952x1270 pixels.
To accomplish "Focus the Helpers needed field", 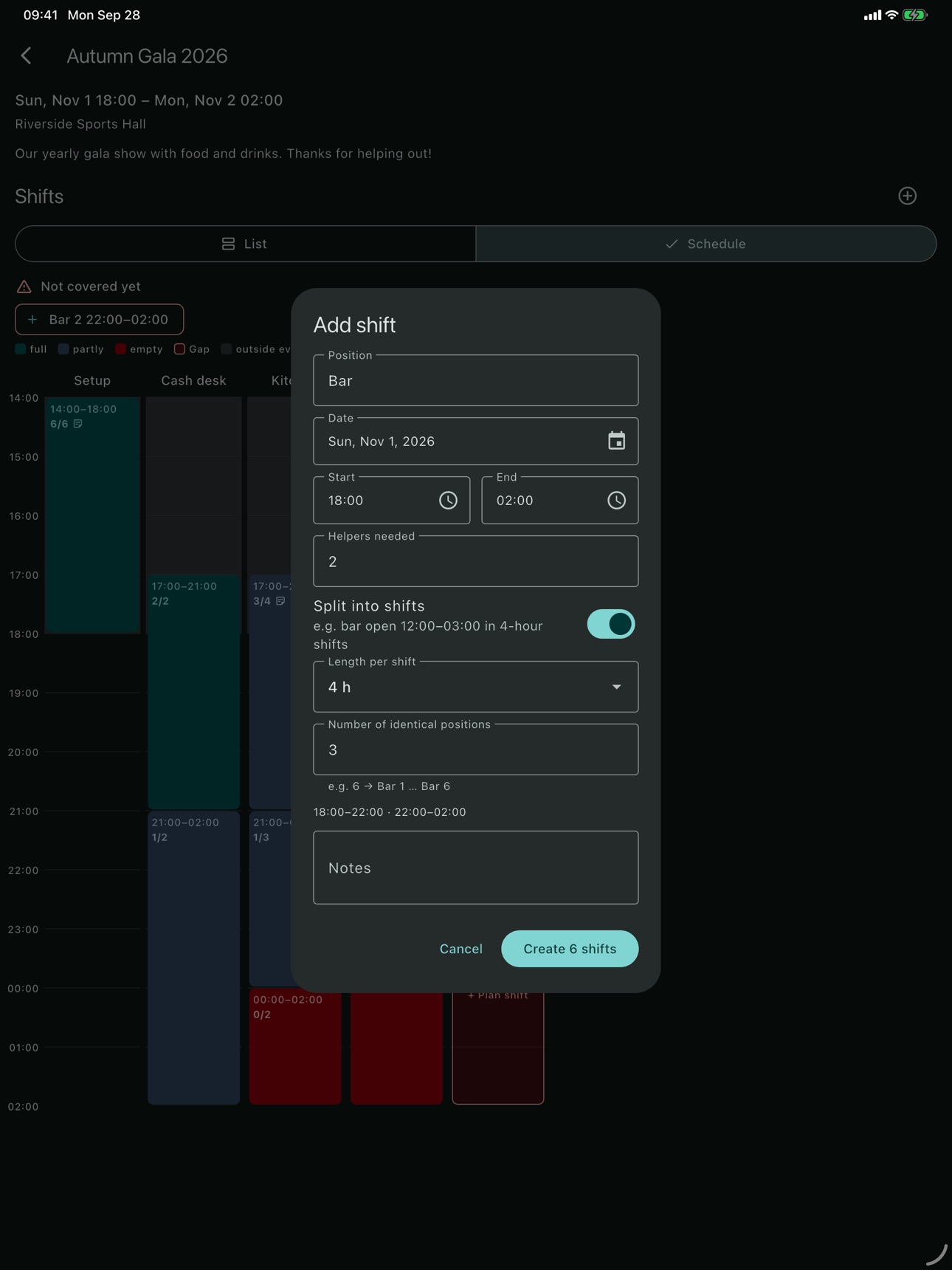I will pos(476,561).
